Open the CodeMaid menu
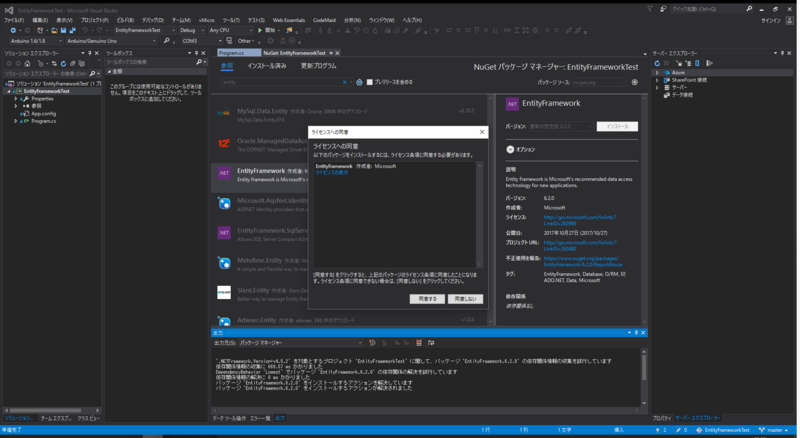The height and width of the screenshot is (438, 800). click(324, 20)
